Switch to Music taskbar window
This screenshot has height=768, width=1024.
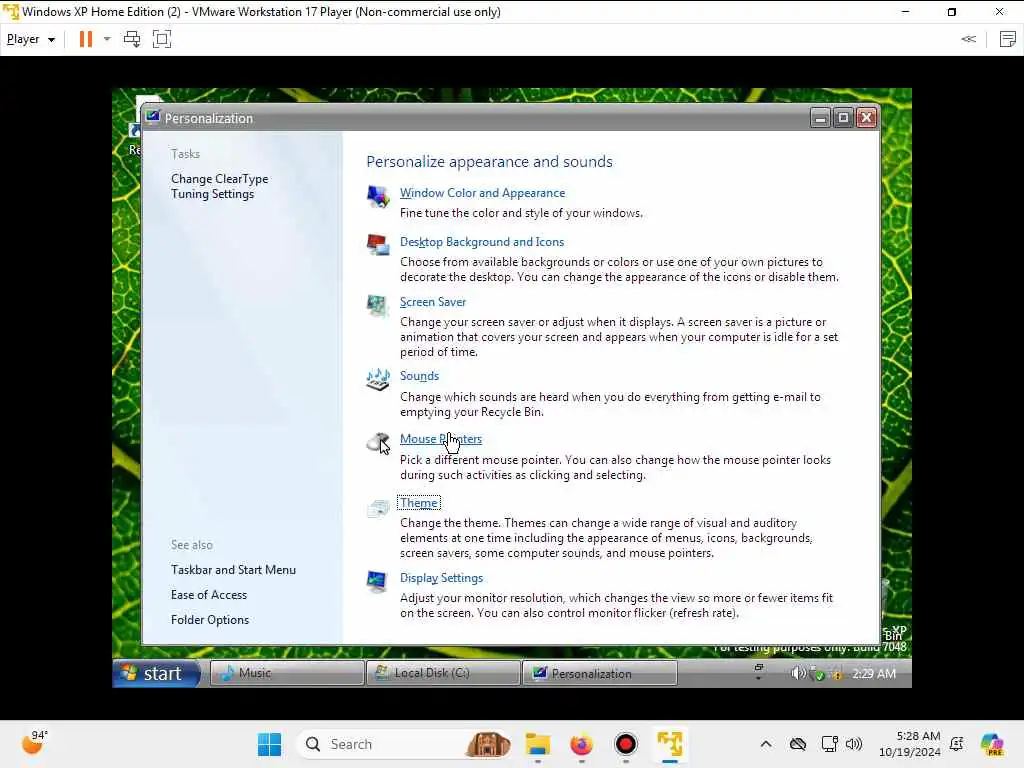coord(287,673)
